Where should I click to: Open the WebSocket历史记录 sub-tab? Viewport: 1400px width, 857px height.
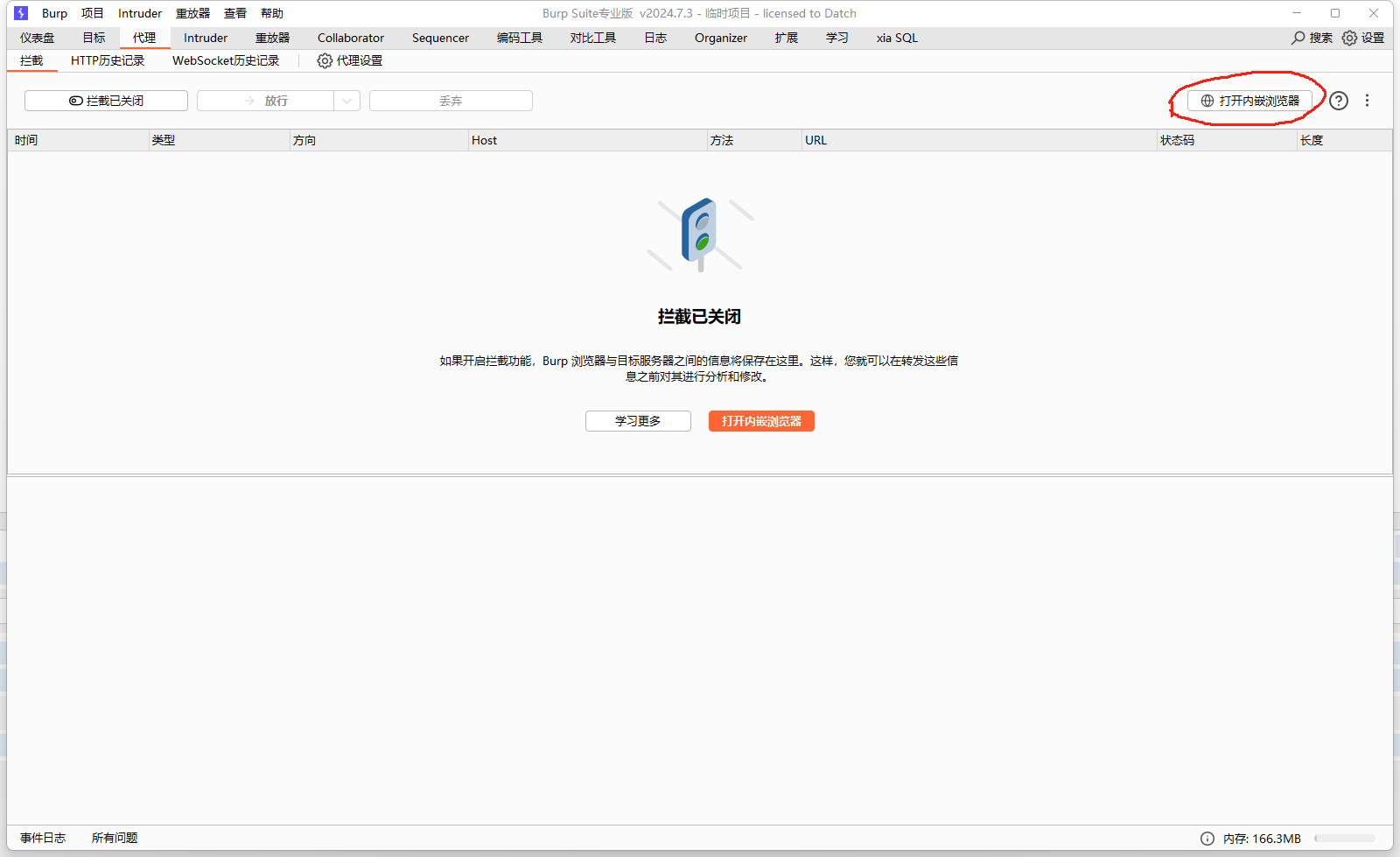coord(226,60)
